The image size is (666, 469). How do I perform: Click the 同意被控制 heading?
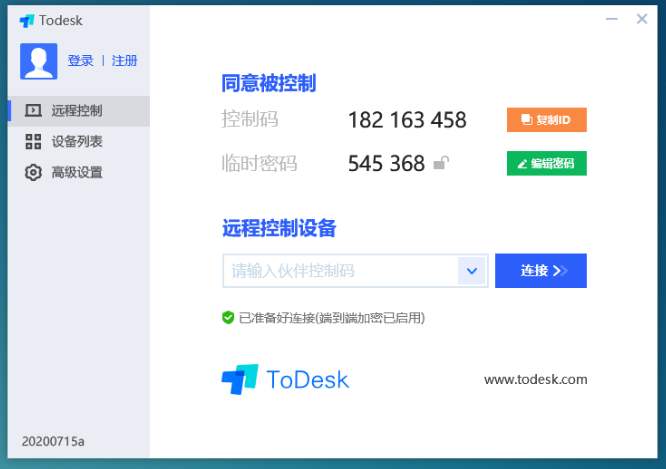pyautogui.click(x=269, y=83)
